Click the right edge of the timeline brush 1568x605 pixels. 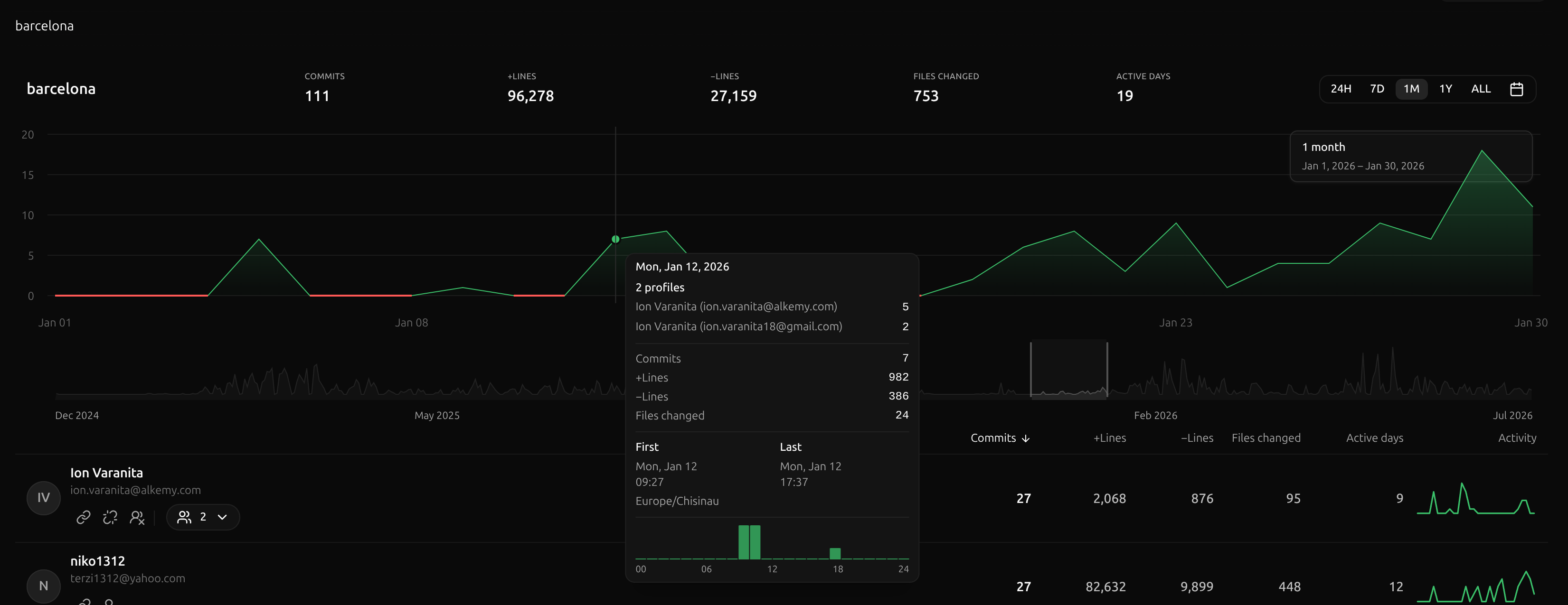pyautogui.click(x=1107, y=370)
